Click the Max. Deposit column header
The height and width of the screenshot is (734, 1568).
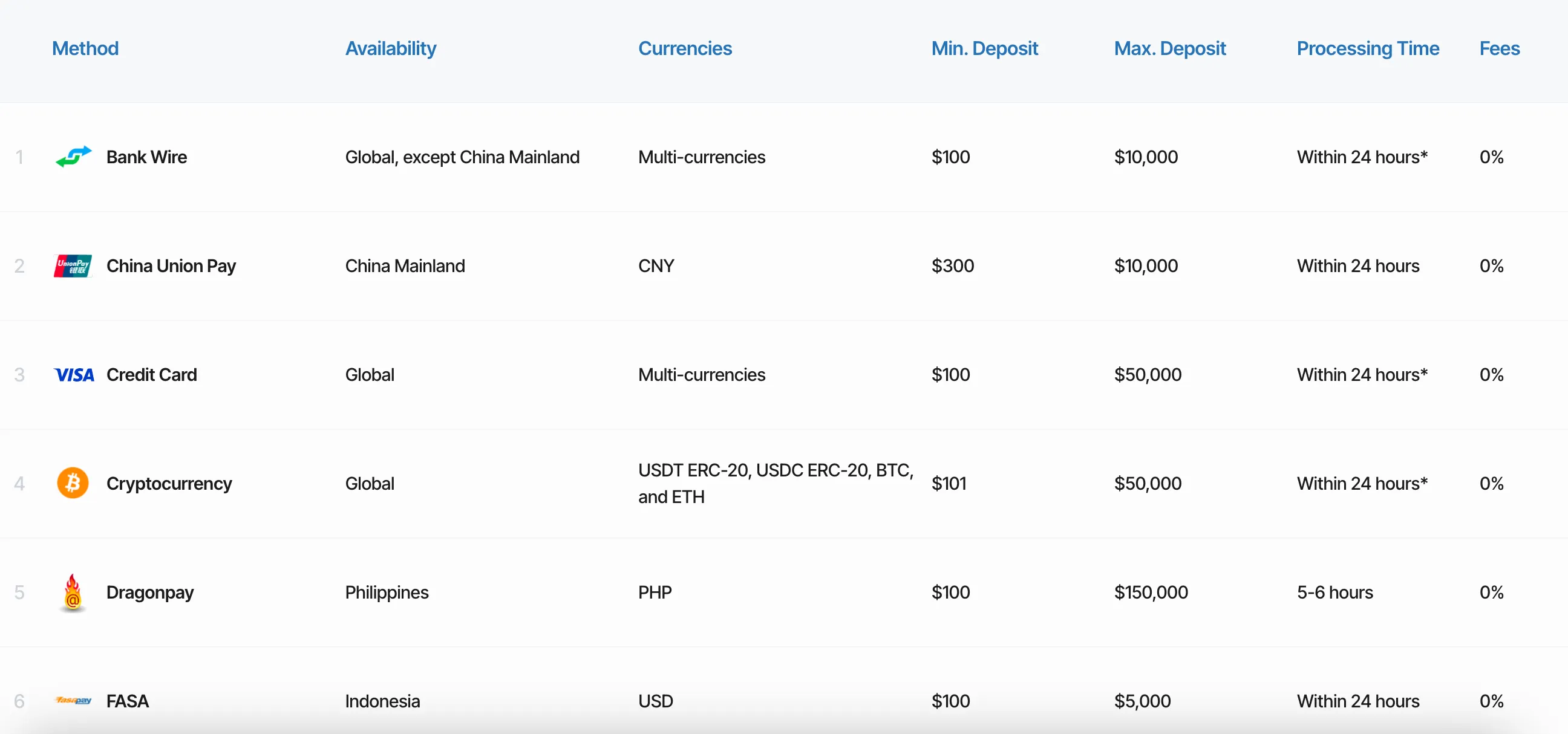tap(1169, 48)
